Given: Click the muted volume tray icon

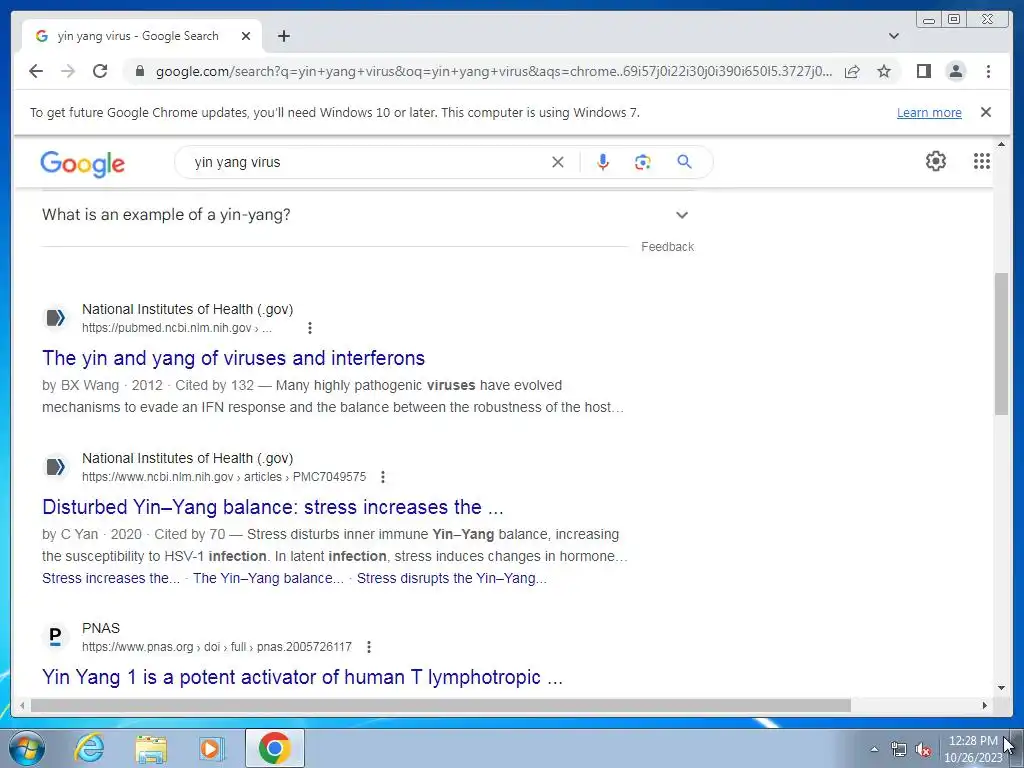Looking at the screenshot, I should coord(923,750).
